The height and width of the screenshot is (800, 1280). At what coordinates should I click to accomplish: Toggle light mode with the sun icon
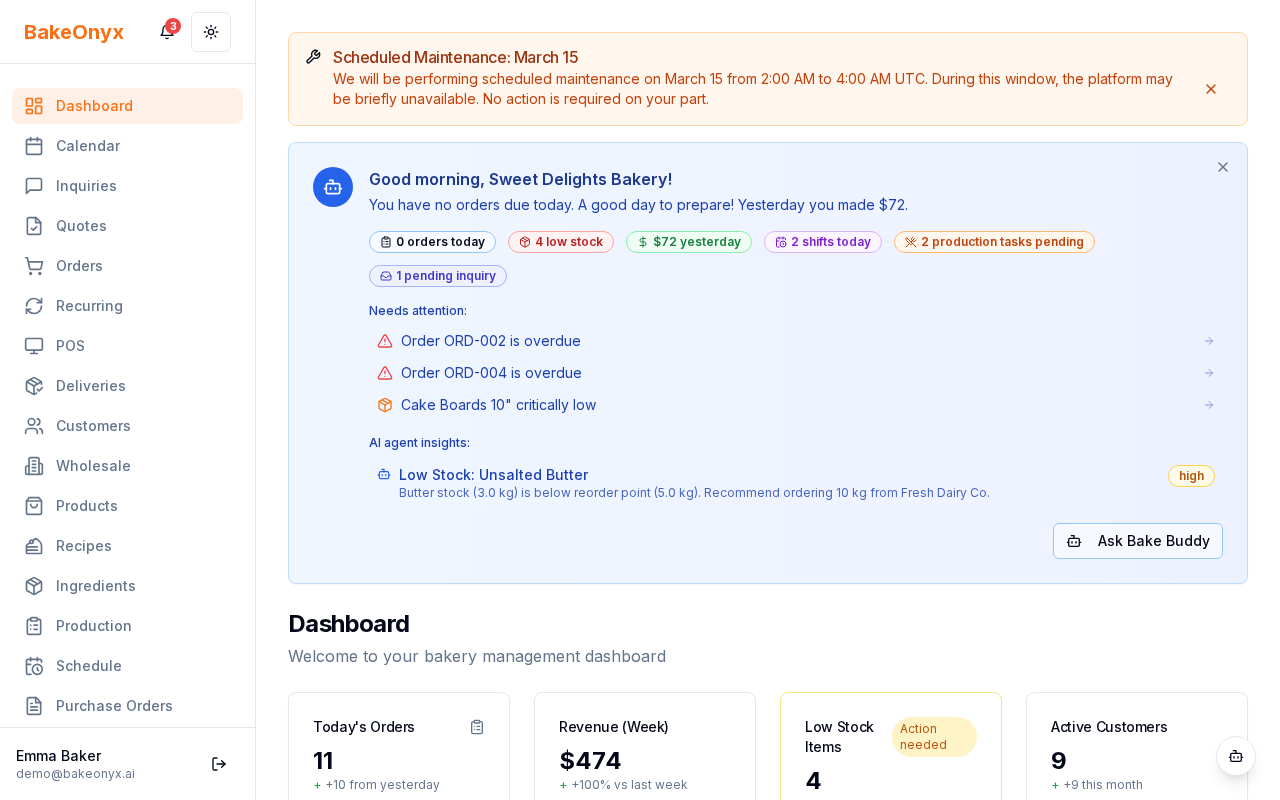click(211, 32)
